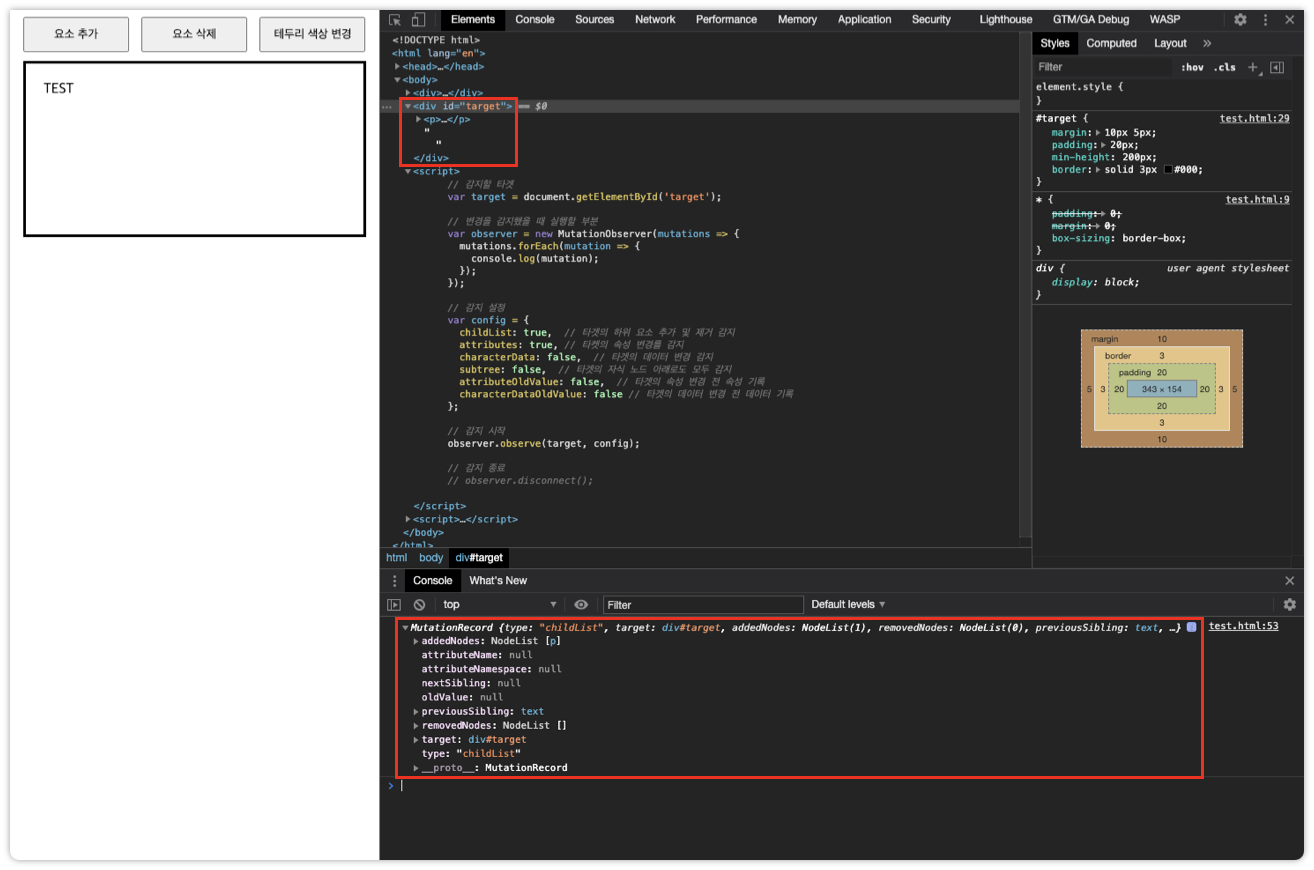The image size is (1314, 870).
Task: Collapse the first script element node
Action: coord(408,171)
